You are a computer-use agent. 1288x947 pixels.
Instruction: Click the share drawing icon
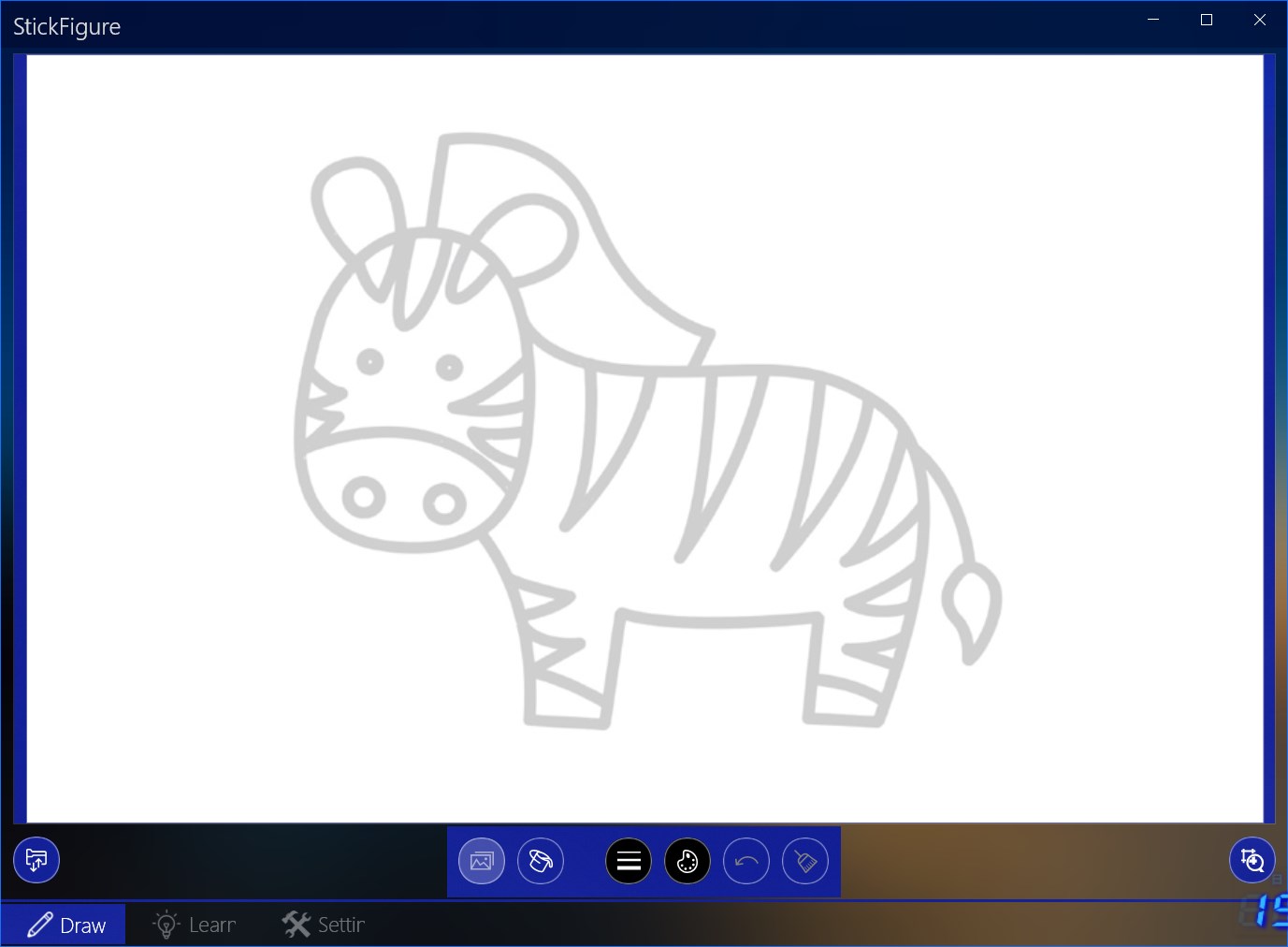point(36,860)
